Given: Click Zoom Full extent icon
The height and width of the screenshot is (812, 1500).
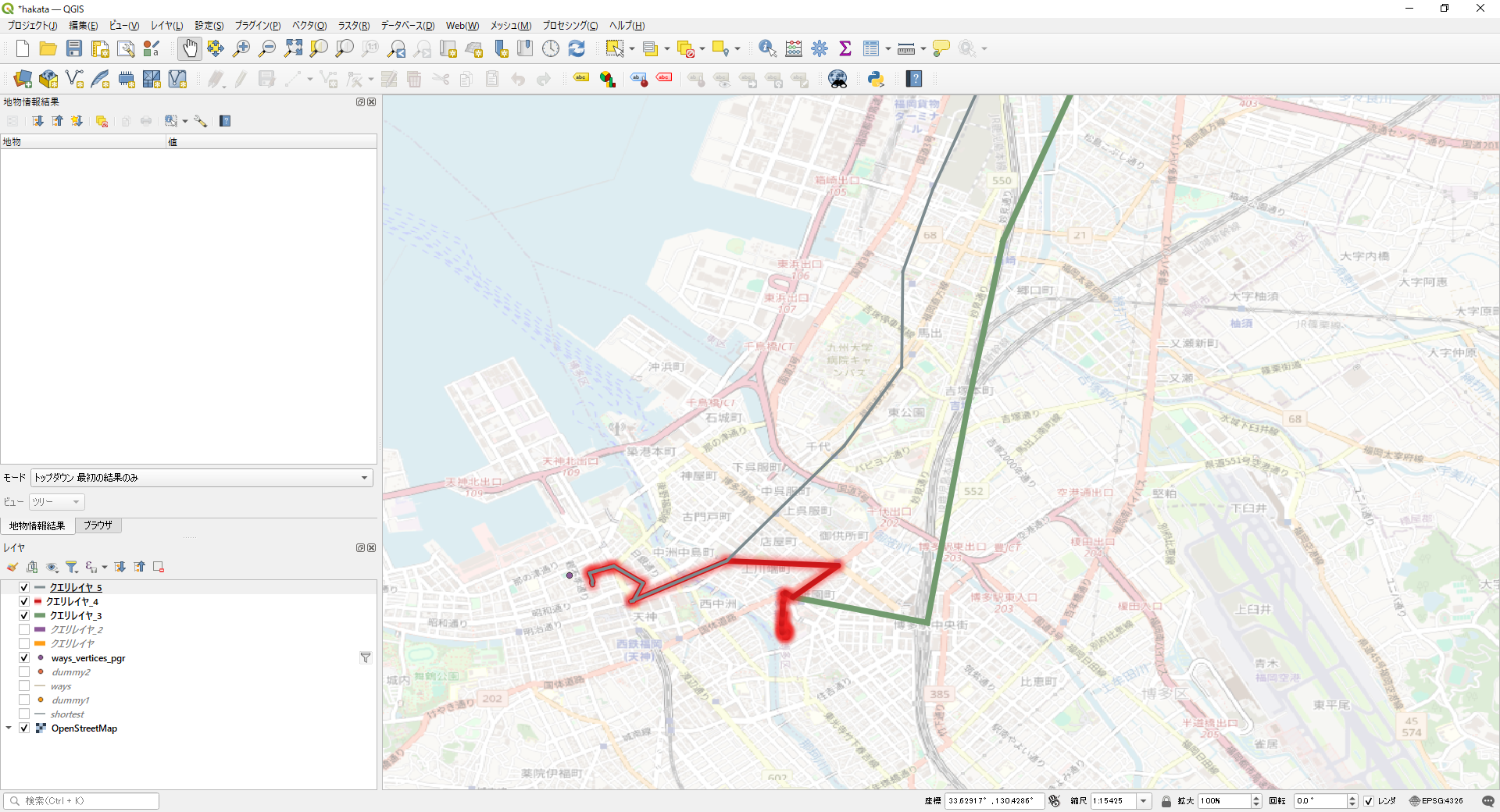Looking at the screenshot, I should 293,48.
